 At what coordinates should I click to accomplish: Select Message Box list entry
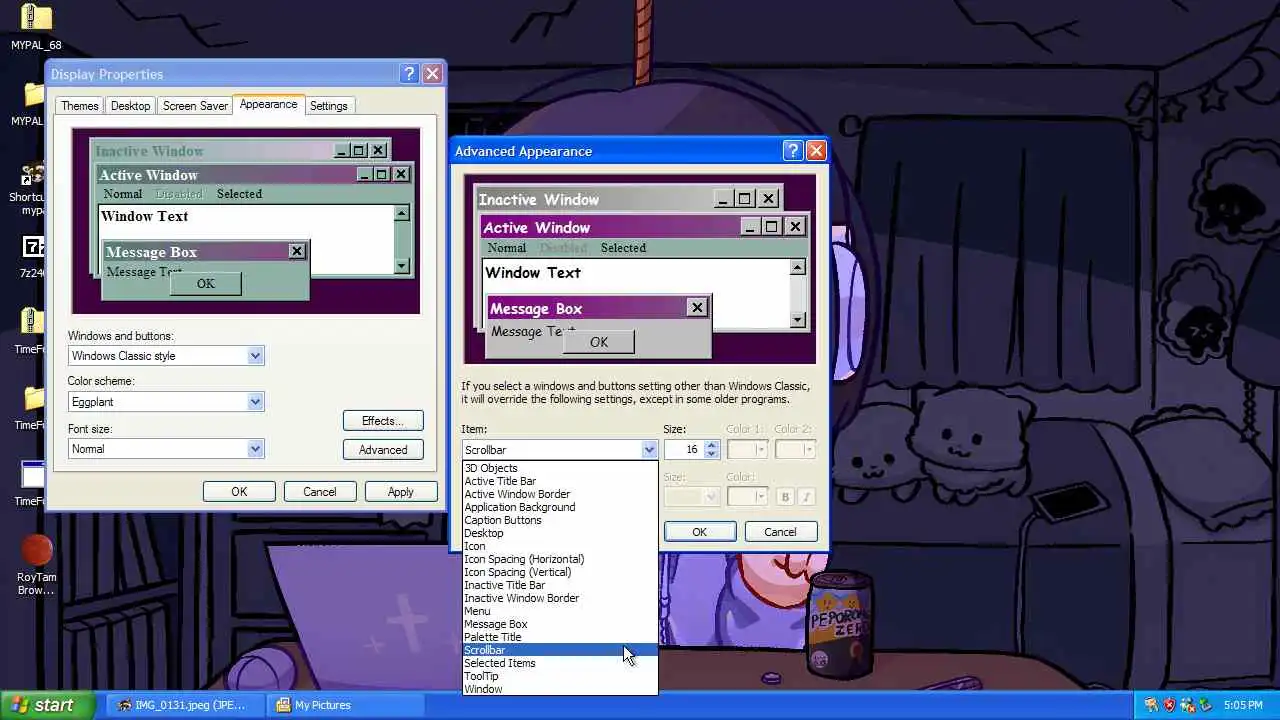[560, 624]
